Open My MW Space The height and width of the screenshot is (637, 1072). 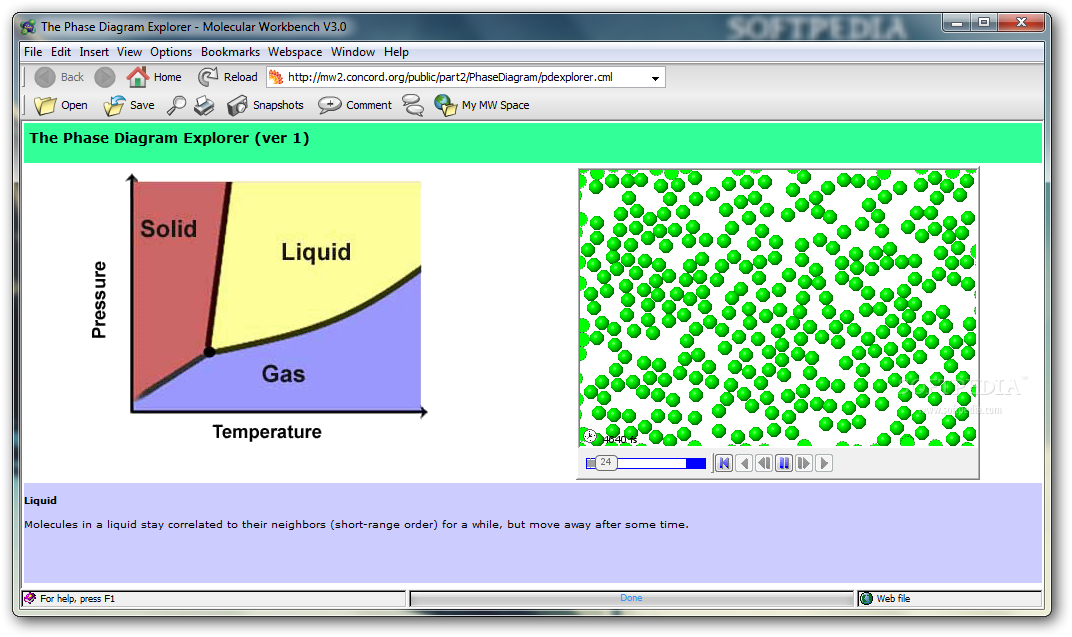pos(482,105)
